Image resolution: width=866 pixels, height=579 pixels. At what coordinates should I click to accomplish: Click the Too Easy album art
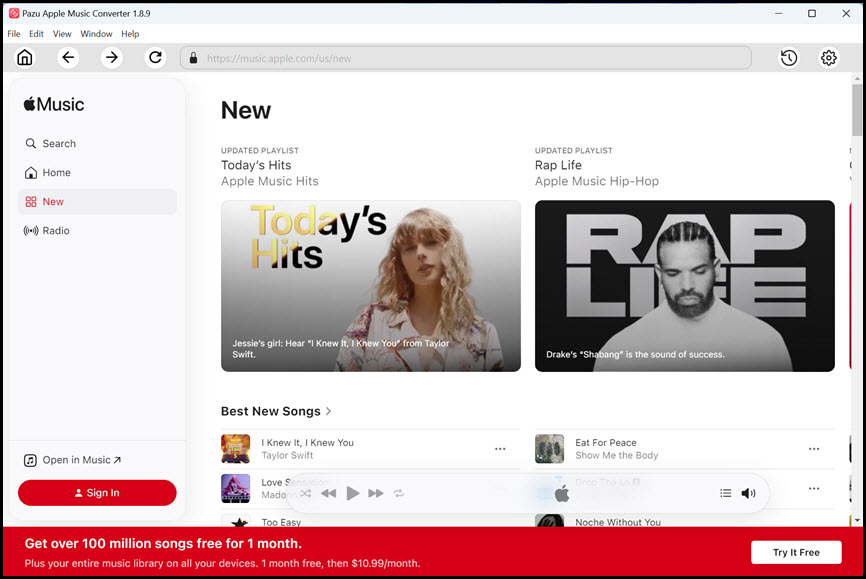(x=236, y=520)
